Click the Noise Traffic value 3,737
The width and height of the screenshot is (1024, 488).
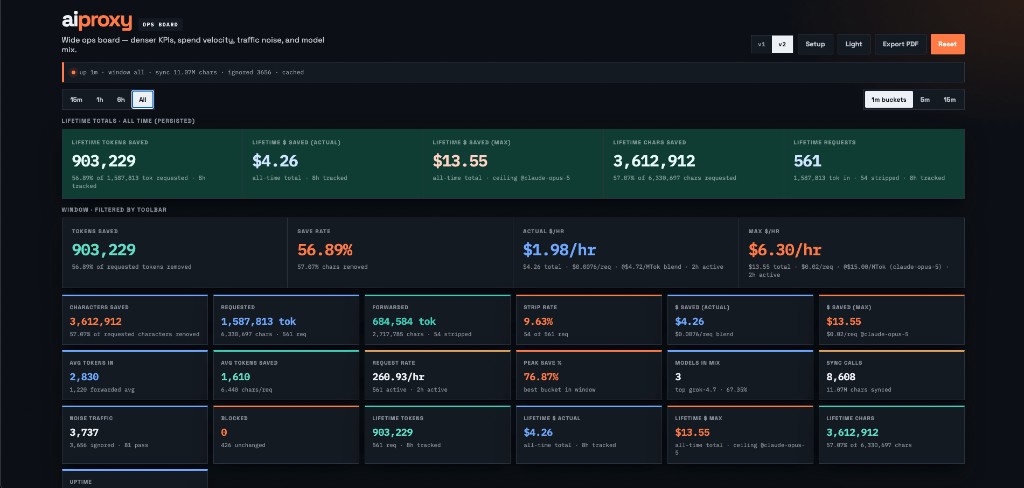pyautogui.click(x=83, y=432)
